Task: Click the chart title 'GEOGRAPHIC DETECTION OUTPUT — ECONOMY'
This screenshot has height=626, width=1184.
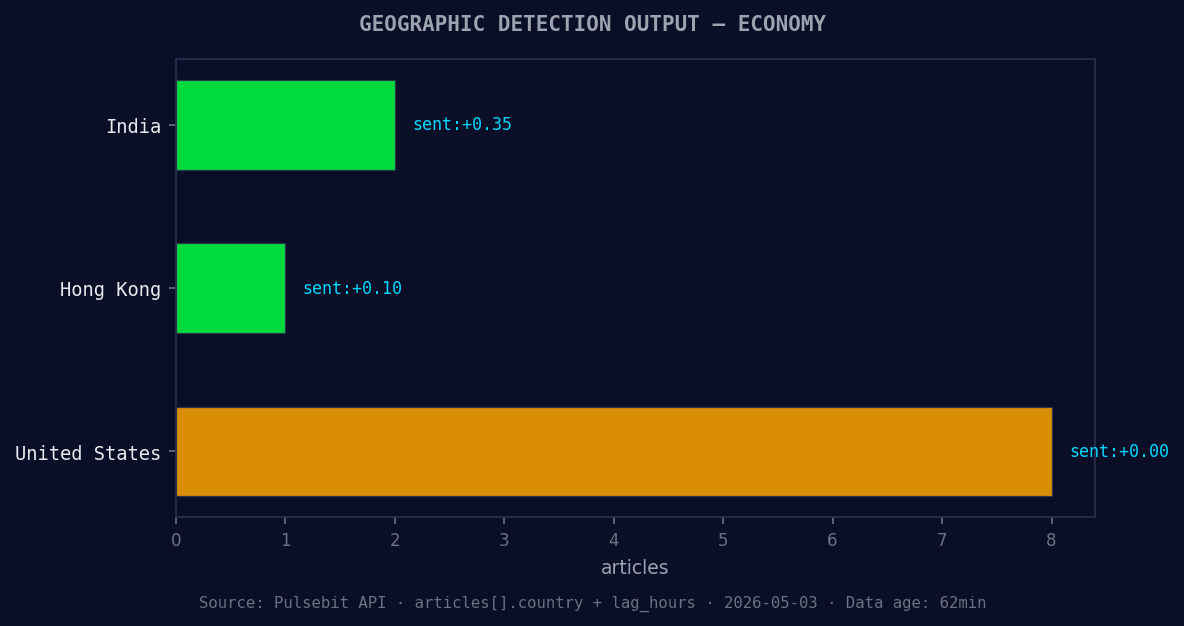Action: pyautogui.click(x=592, y=24)
